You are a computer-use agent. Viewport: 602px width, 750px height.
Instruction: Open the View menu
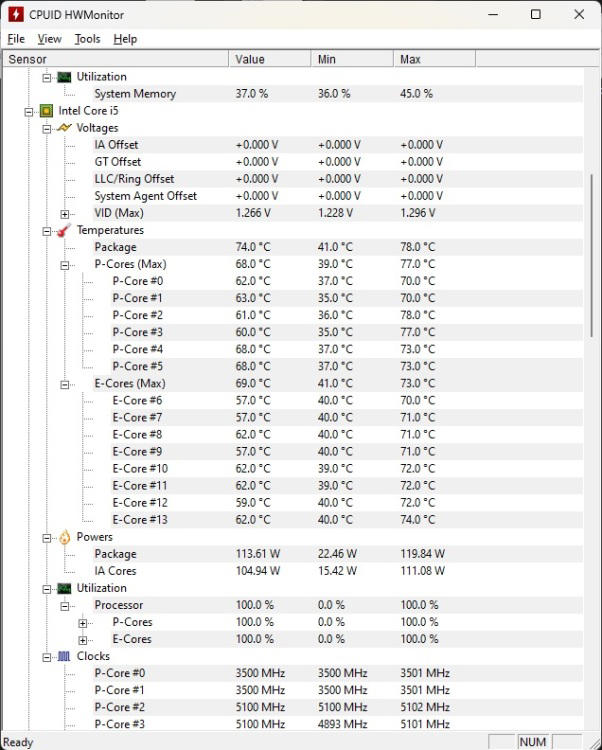point(49,39)
